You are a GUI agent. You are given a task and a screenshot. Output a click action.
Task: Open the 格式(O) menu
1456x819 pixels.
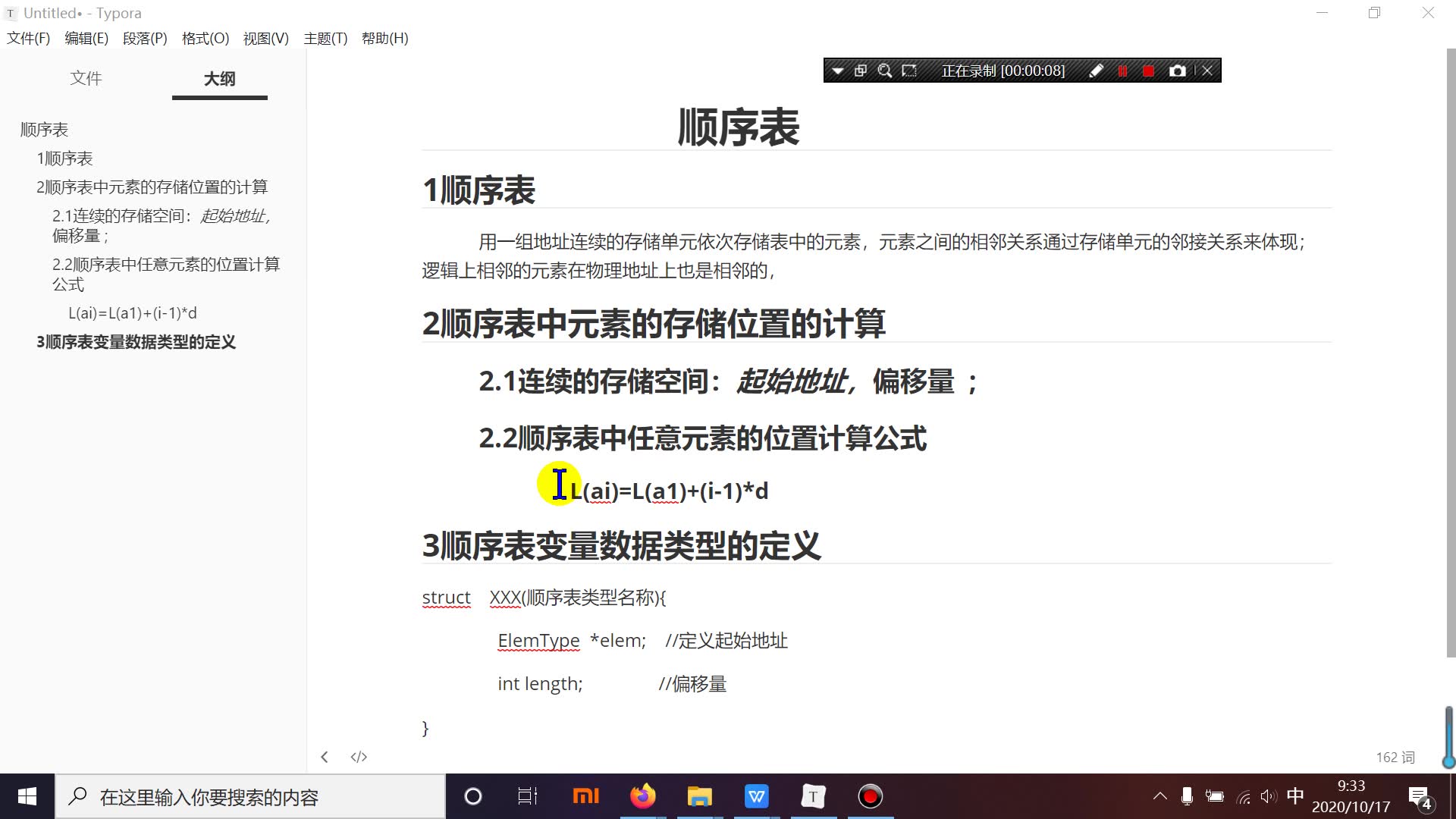pyautogui.click(x=206, y=38)
